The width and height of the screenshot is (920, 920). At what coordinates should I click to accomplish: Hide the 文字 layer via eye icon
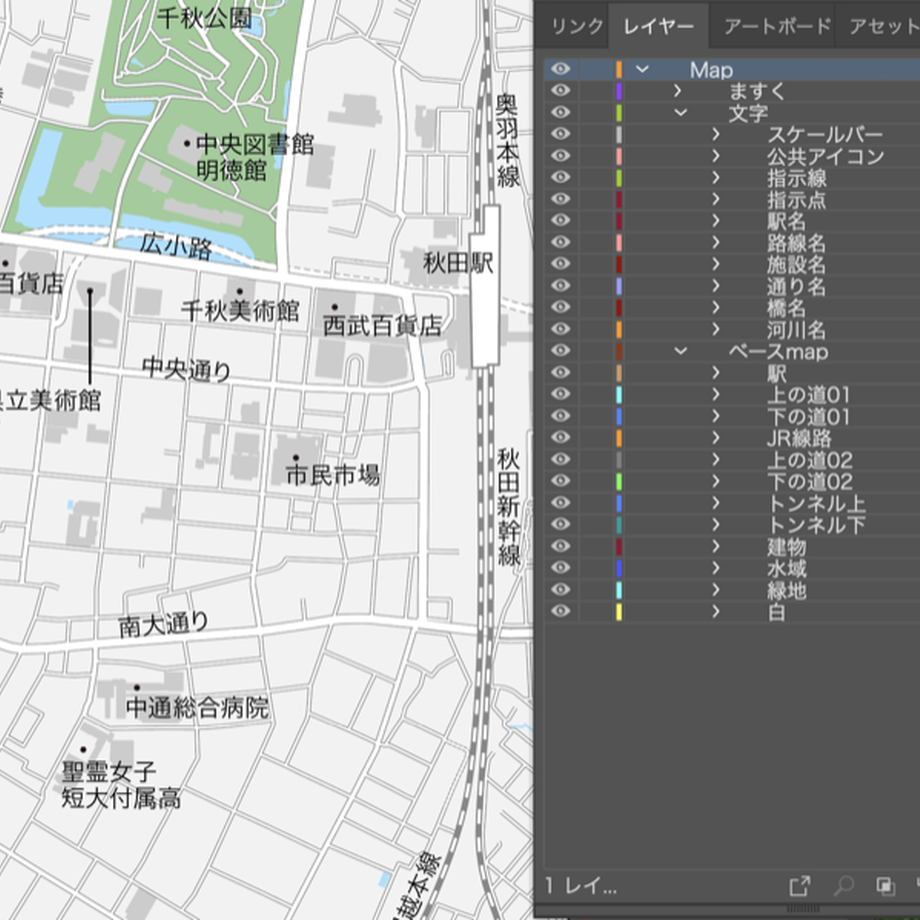coord(560,112)
